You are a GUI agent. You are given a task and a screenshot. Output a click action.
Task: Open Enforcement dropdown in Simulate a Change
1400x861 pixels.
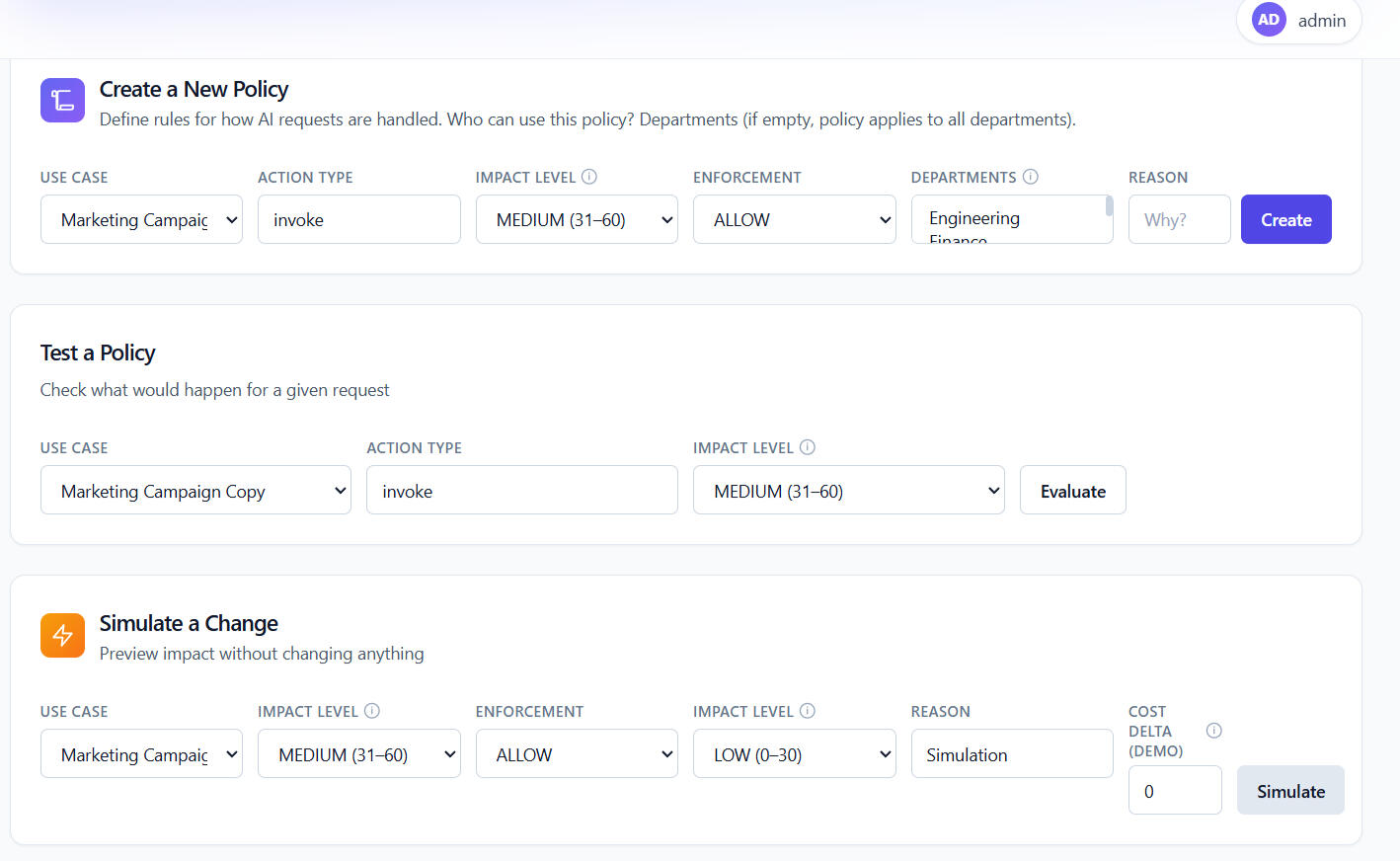577,754
